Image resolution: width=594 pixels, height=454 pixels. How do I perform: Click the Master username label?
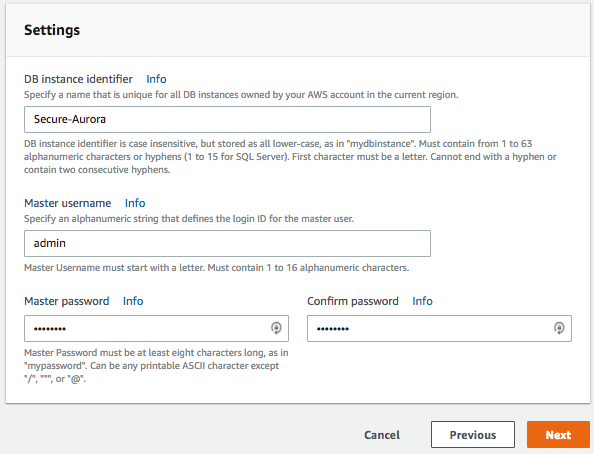coord(68,203)
